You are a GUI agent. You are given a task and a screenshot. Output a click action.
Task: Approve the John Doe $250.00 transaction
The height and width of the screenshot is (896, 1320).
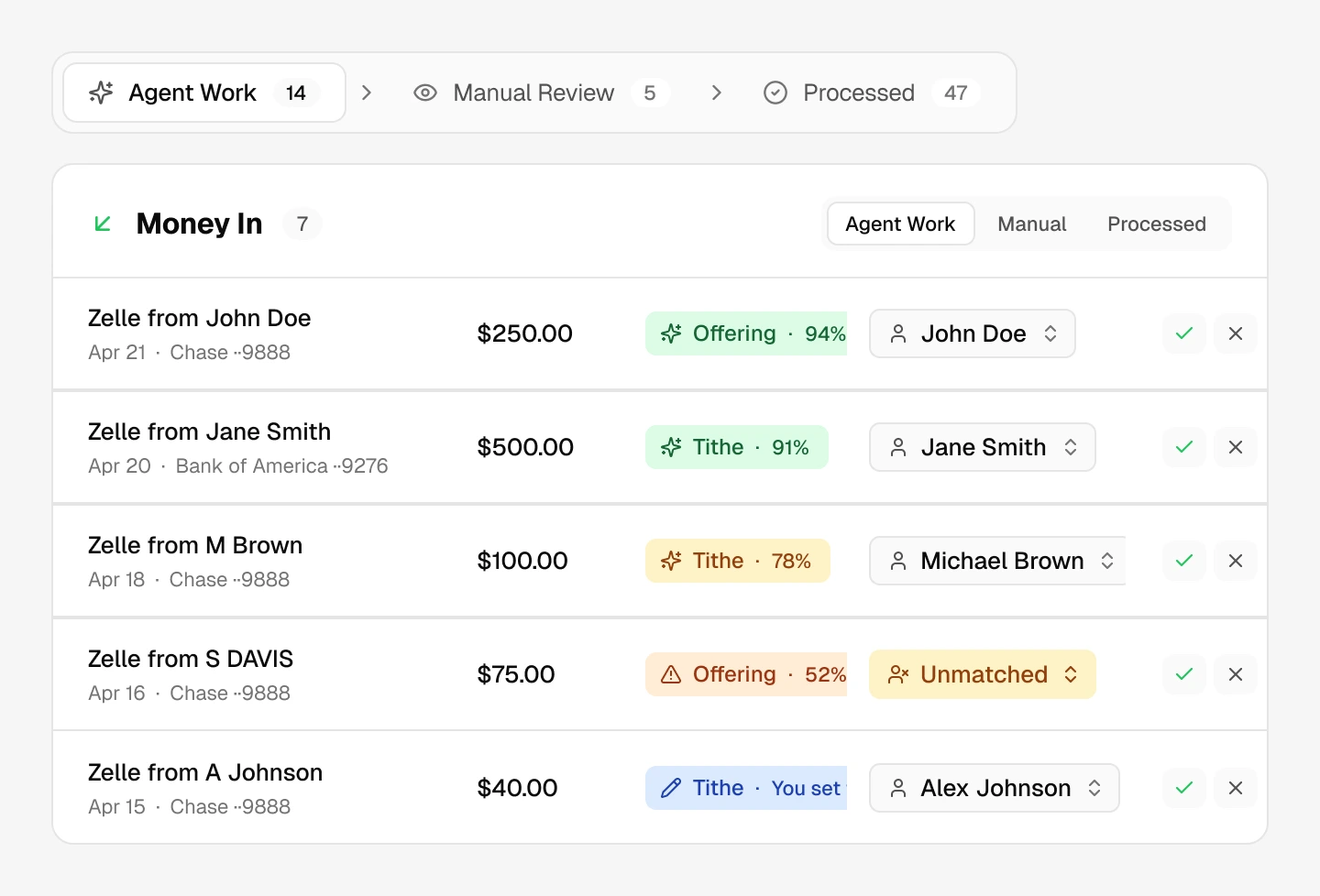(1184, 333)
